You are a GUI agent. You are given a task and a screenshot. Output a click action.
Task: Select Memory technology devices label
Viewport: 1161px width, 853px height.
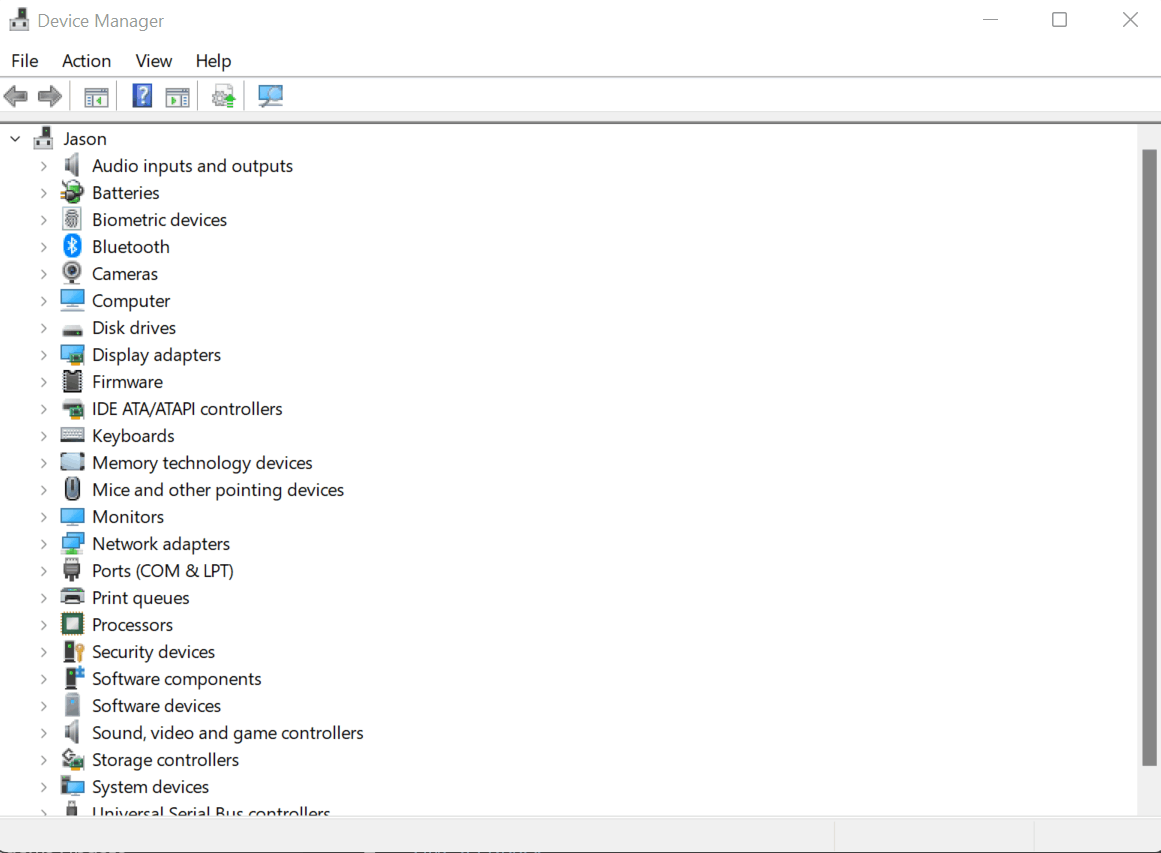tap(202, 464)
